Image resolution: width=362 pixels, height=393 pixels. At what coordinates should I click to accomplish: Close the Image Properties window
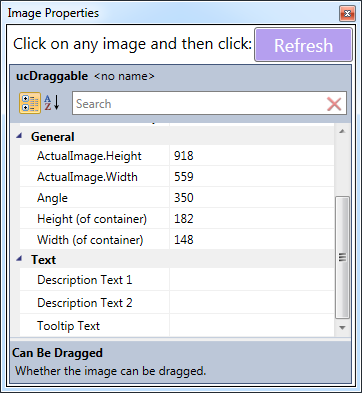[x=347, y=14]
